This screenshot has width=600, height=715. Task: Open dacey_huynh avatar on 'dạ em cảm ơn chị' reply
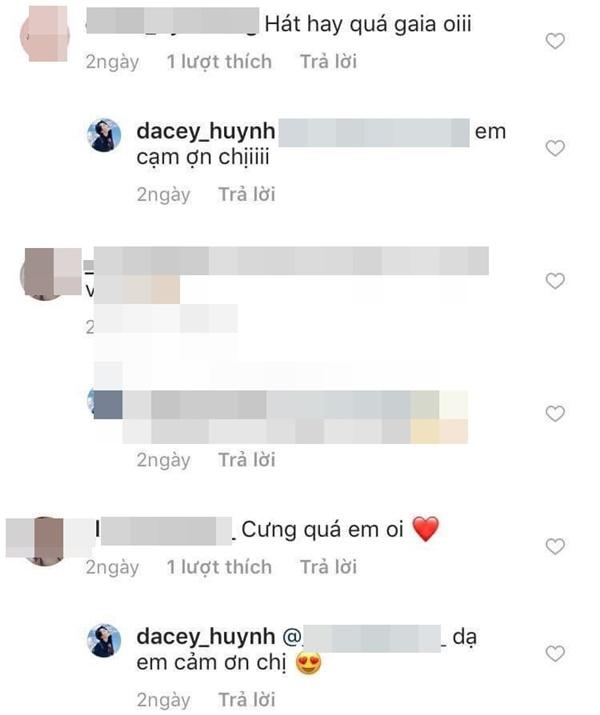click(104, 640)
